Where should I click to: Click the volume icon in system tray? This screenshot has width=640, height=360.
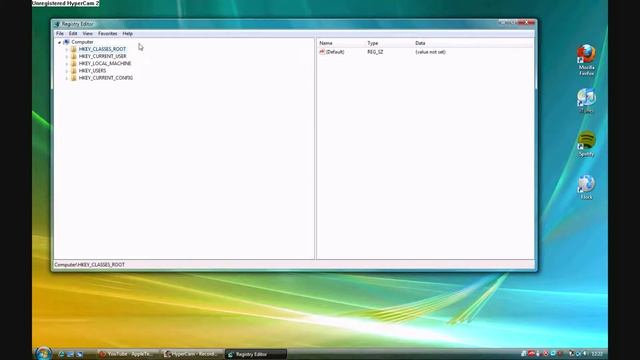[585, 353]
